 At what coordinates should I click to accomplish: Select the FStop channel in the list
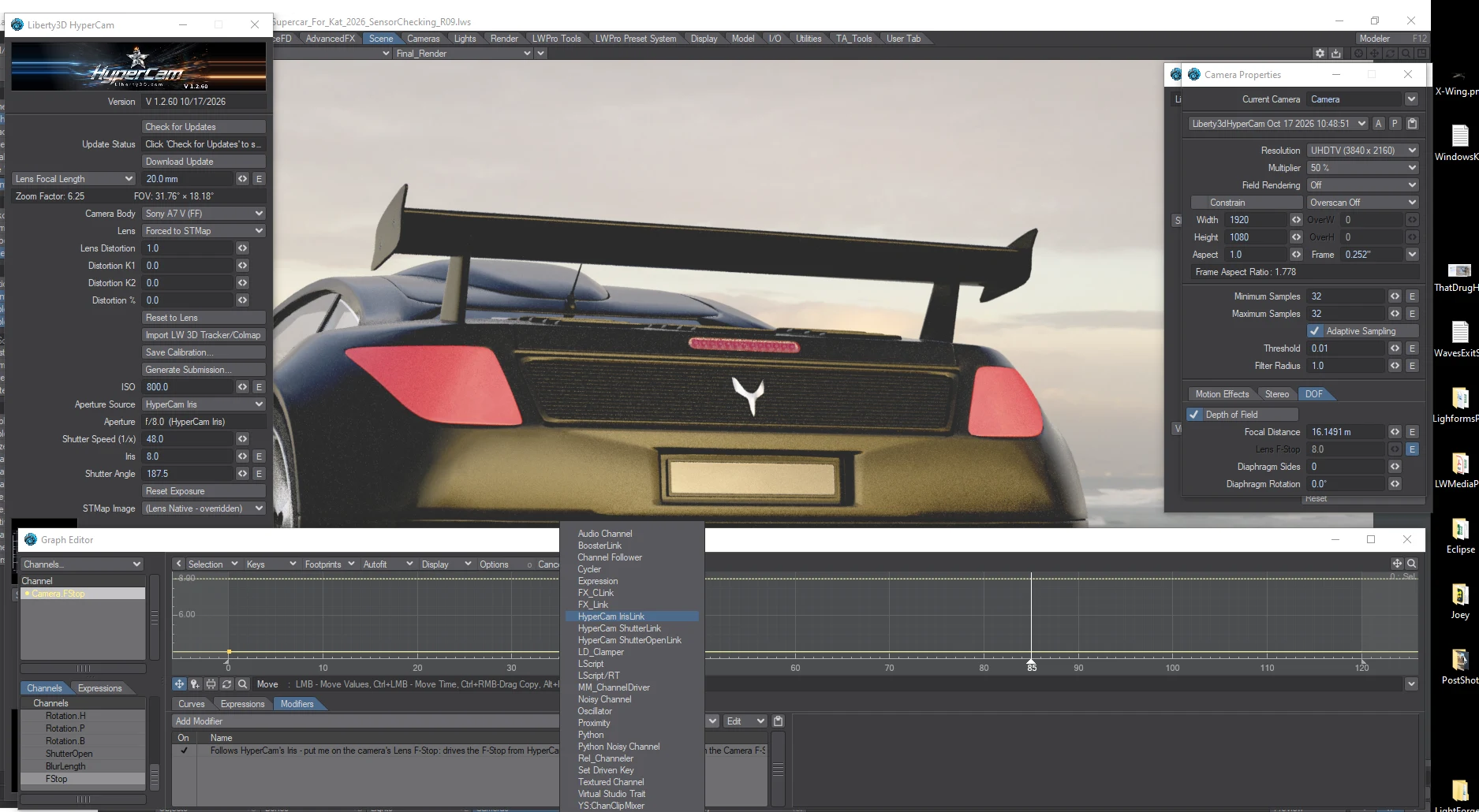point(82,779)
